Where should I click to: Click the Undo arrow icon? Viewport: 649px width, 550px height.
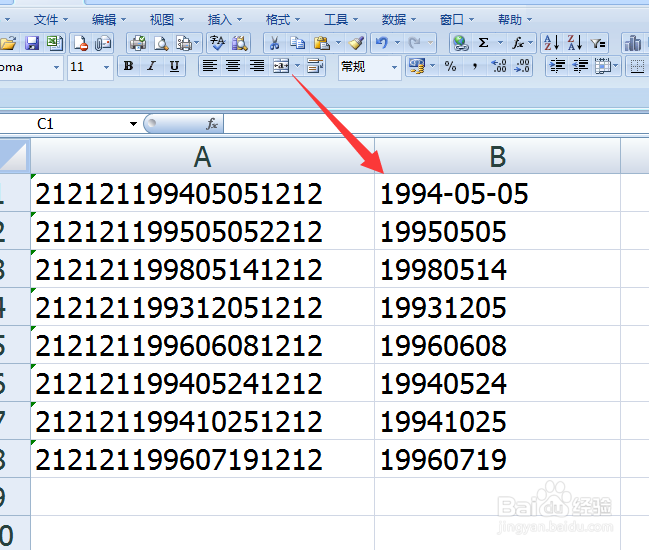pyautogui.click(x=382, y=43)
